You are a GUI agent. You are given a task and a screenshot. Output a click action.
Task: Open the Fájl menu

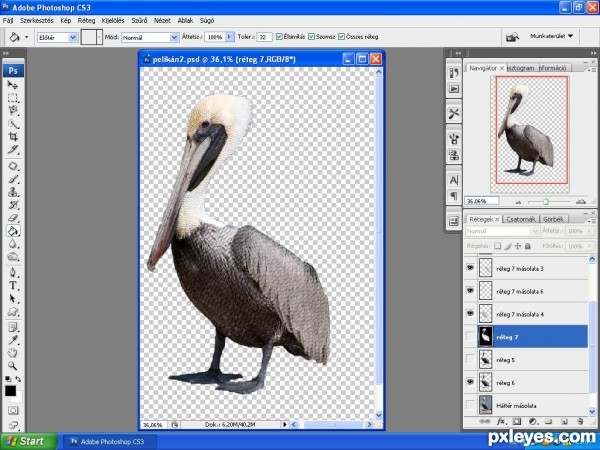(x=8, y=21)
